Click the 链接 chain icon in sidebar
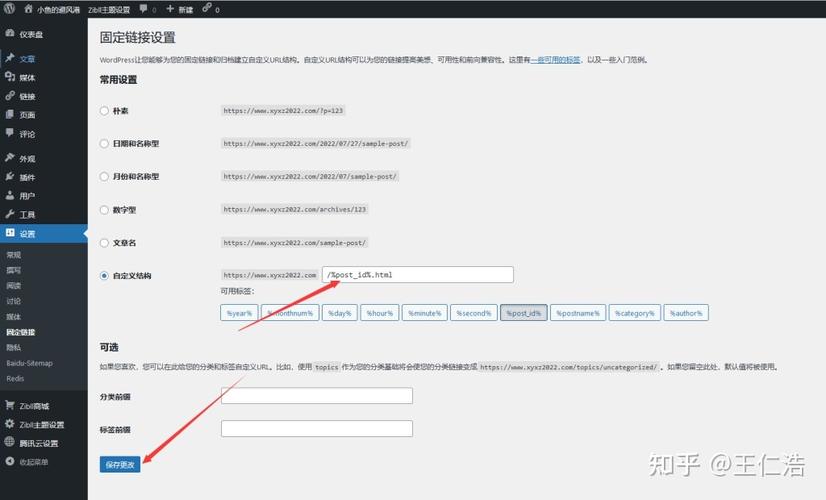The height and width of the screenshot is (500, 826). click(9, 95)
